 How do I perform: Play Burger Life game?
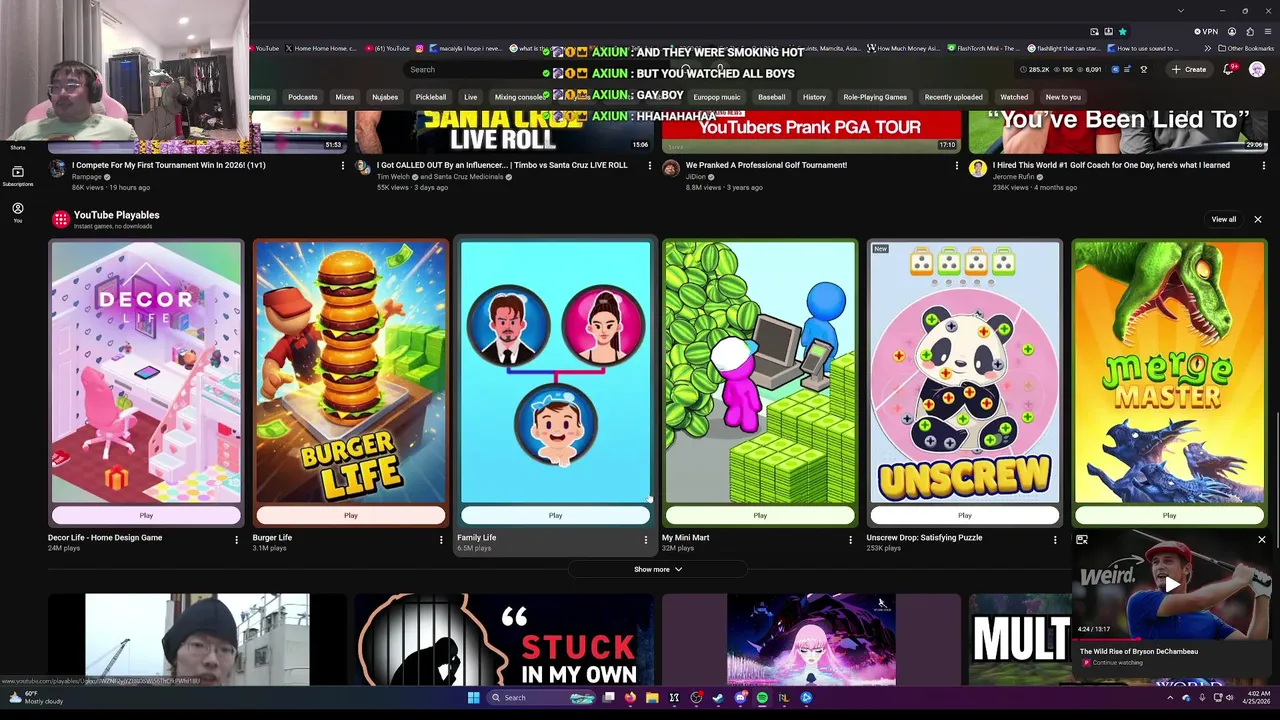coord(351,516)
